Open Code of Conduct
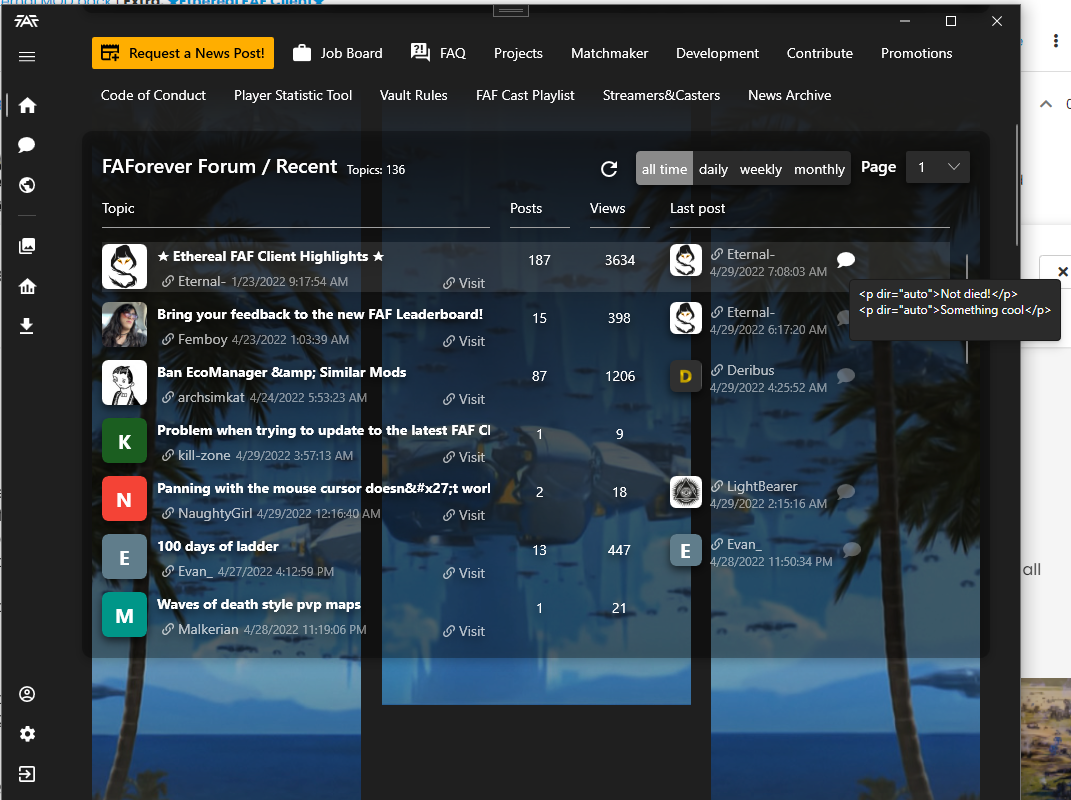This screenshot has height=800, width=1071. [x=153, y=96]
